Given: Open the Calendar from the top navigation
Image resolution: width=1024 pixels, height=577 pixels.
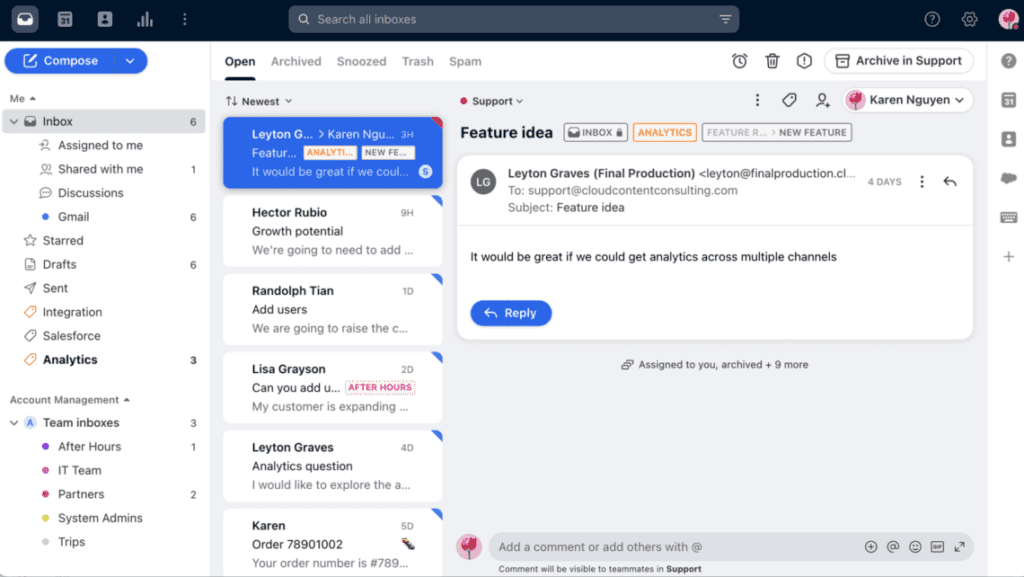Looking at the screenshot, I should click(64, 19).
